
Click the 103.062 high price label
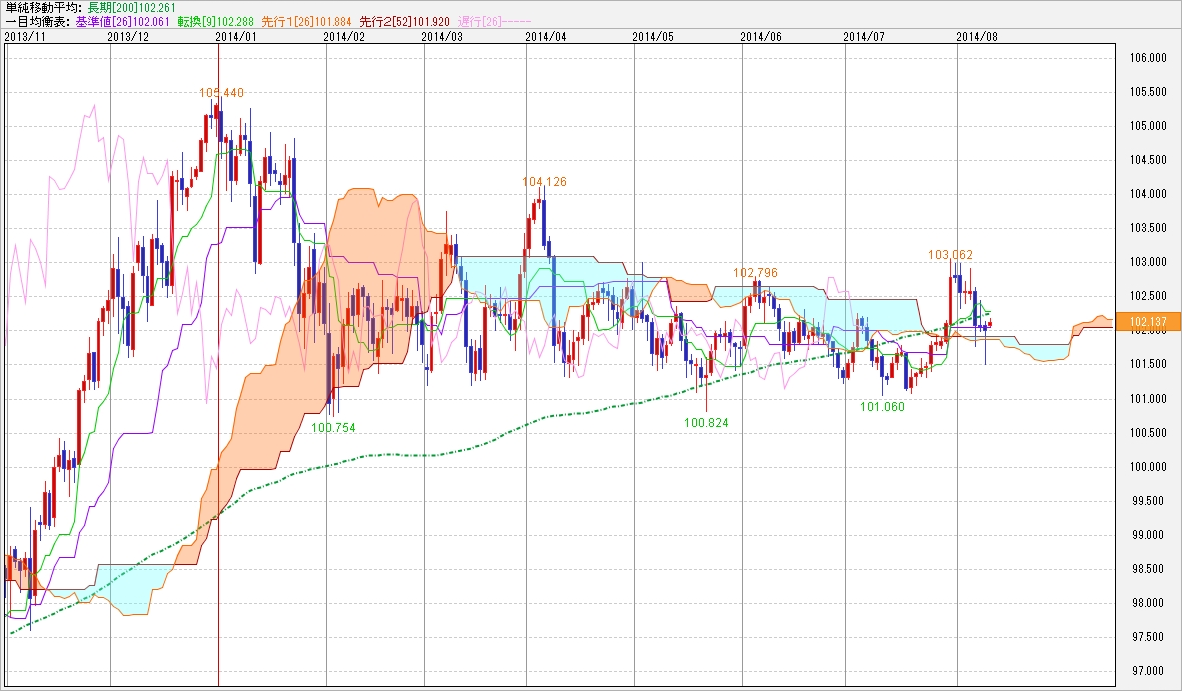tap(950, 255)
